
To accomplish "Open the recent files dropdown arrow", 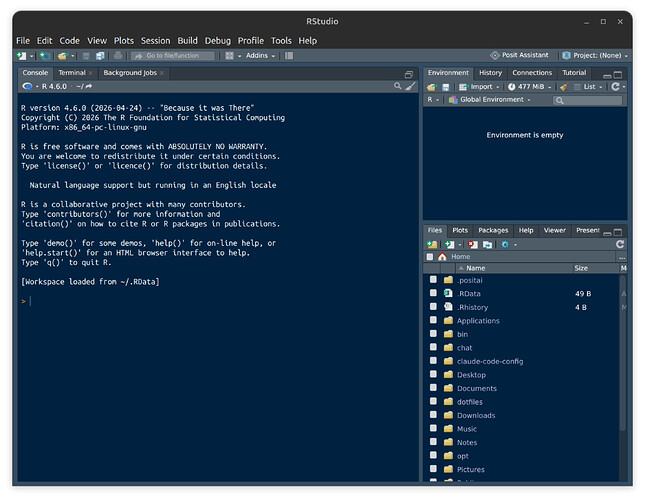I will 72,56.
